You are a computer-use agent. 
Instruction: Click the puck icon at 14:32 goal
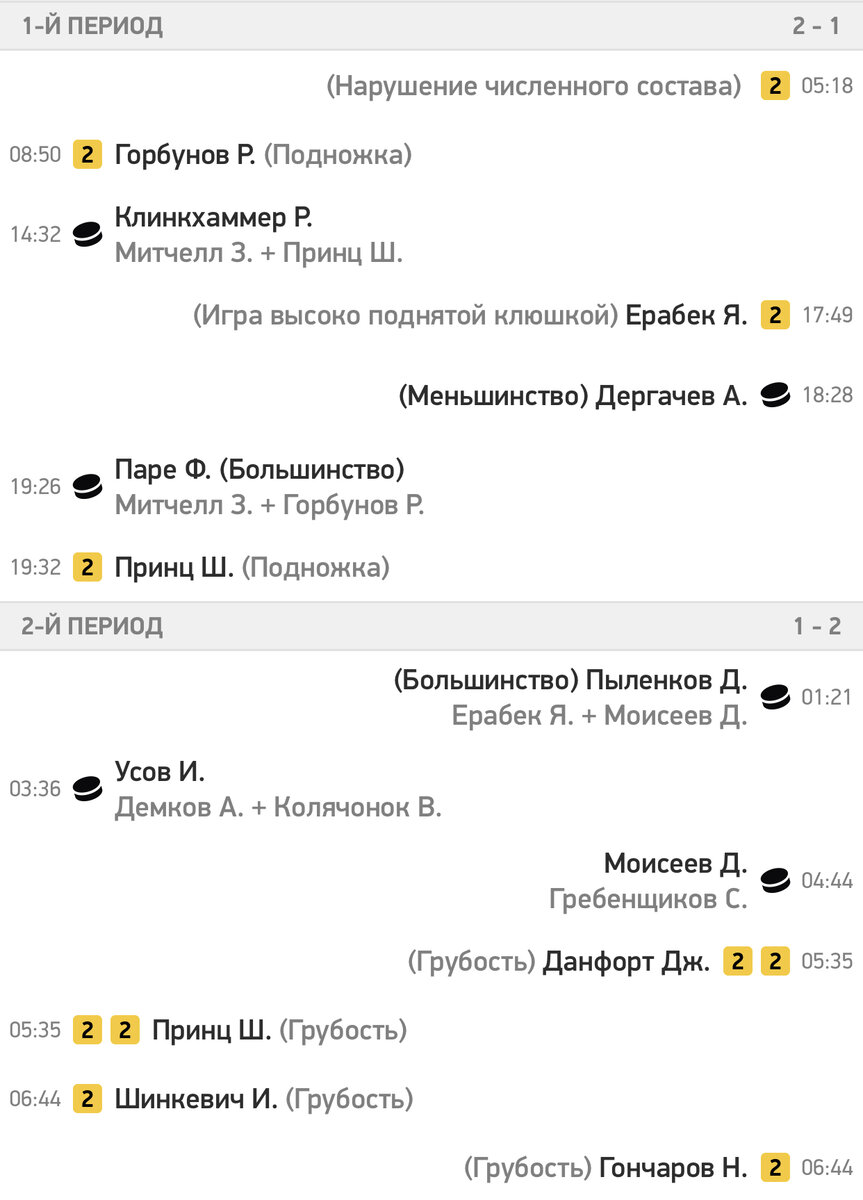pyautogui.click(x=88, y=235)
